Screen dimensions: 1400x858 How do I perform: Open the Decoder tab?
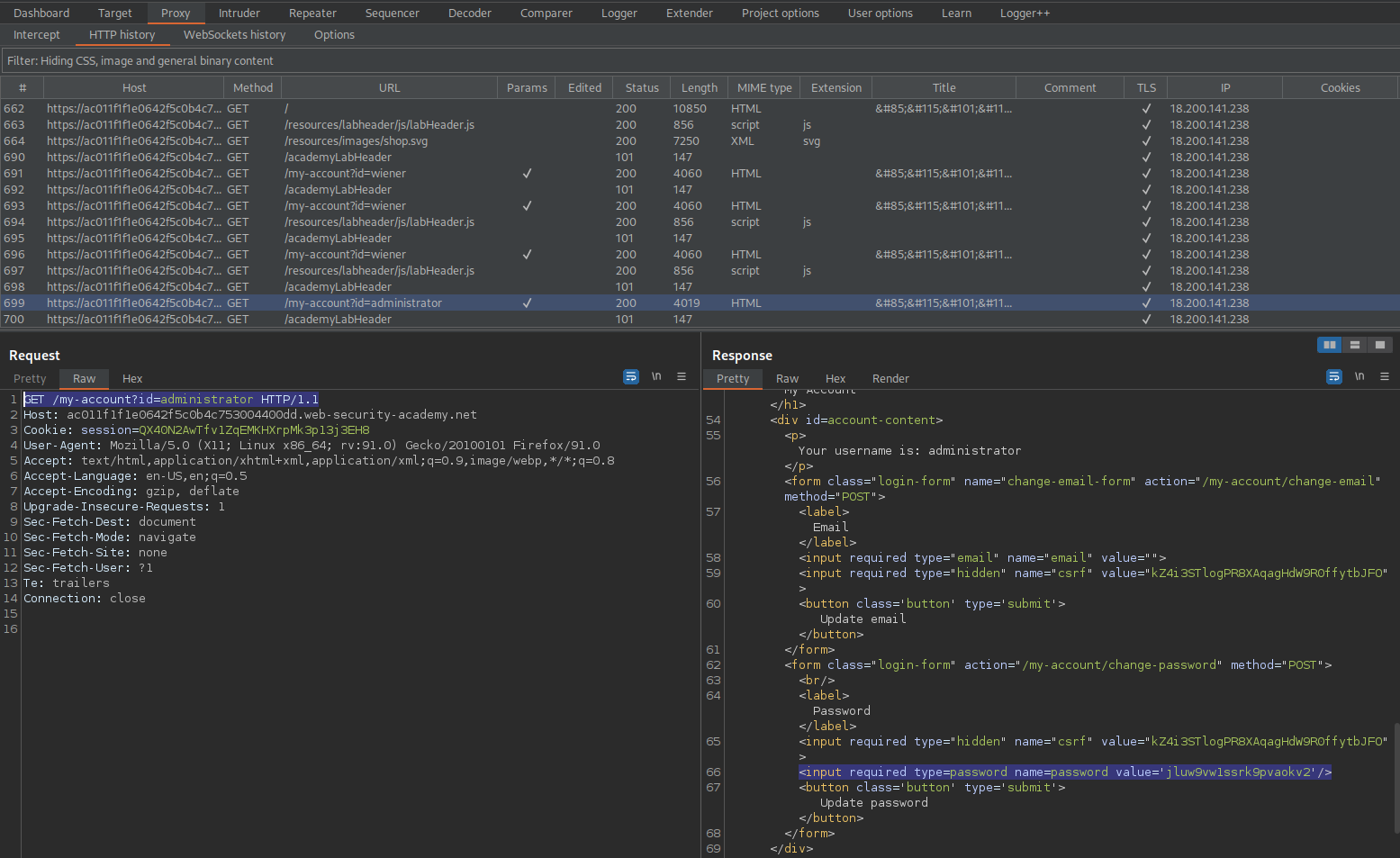[x=470, y=13]
